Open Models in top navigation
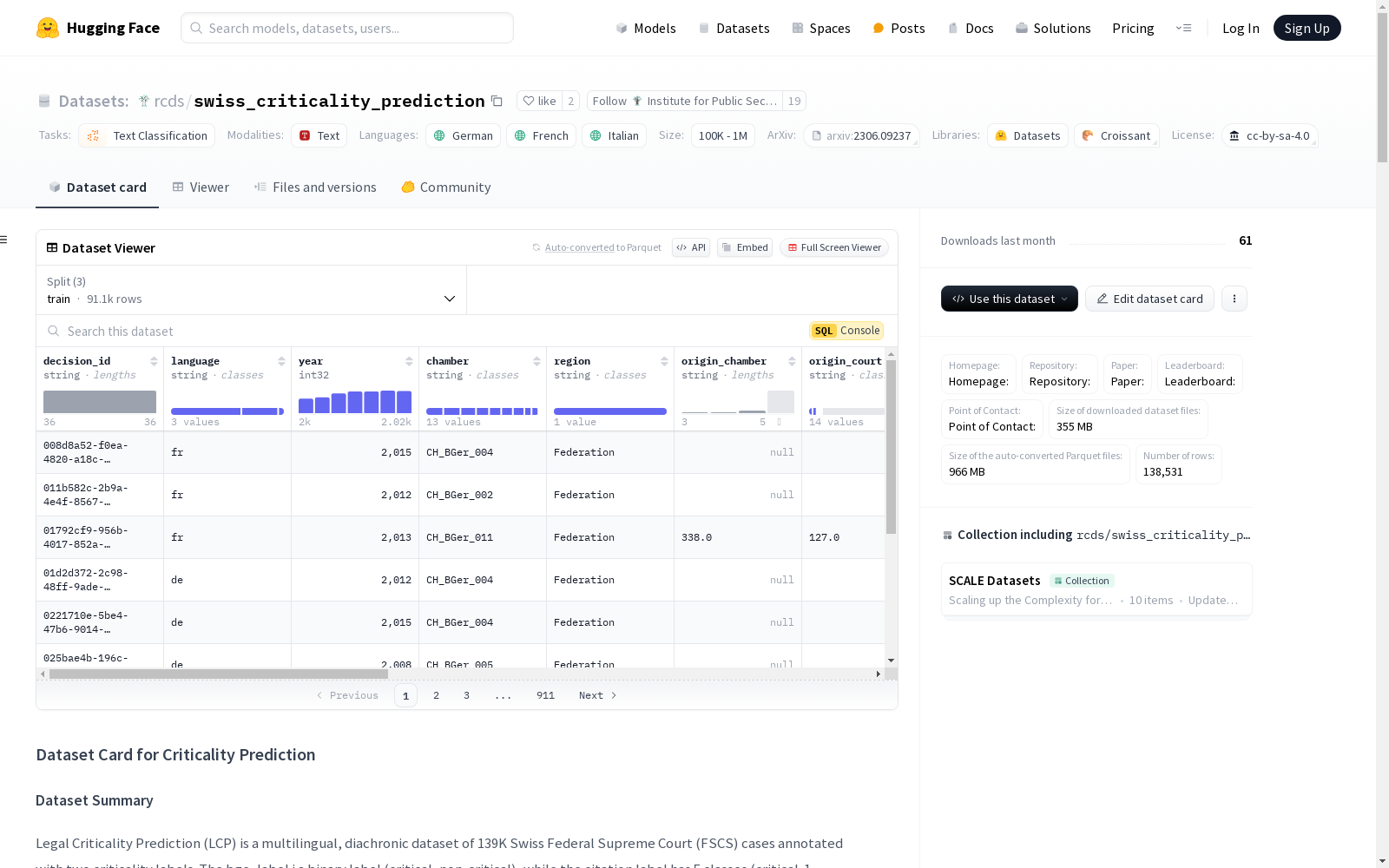Viewport: 1389px width, 868px height. tap(646, 28)
